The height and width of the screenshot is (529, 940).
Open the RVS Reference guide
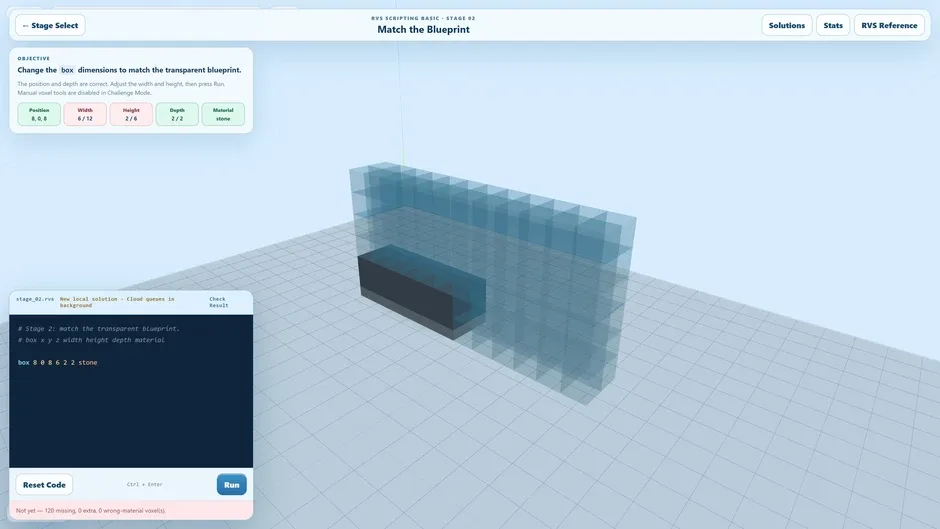[x=889, y=25]
